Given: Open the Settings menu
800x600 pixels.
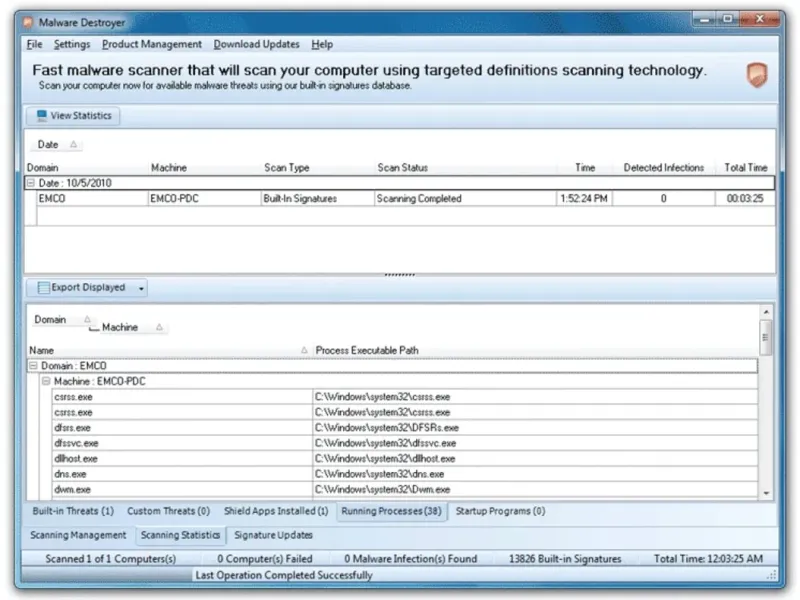Looking at the screenshot, I should click(x=71, y=44).
